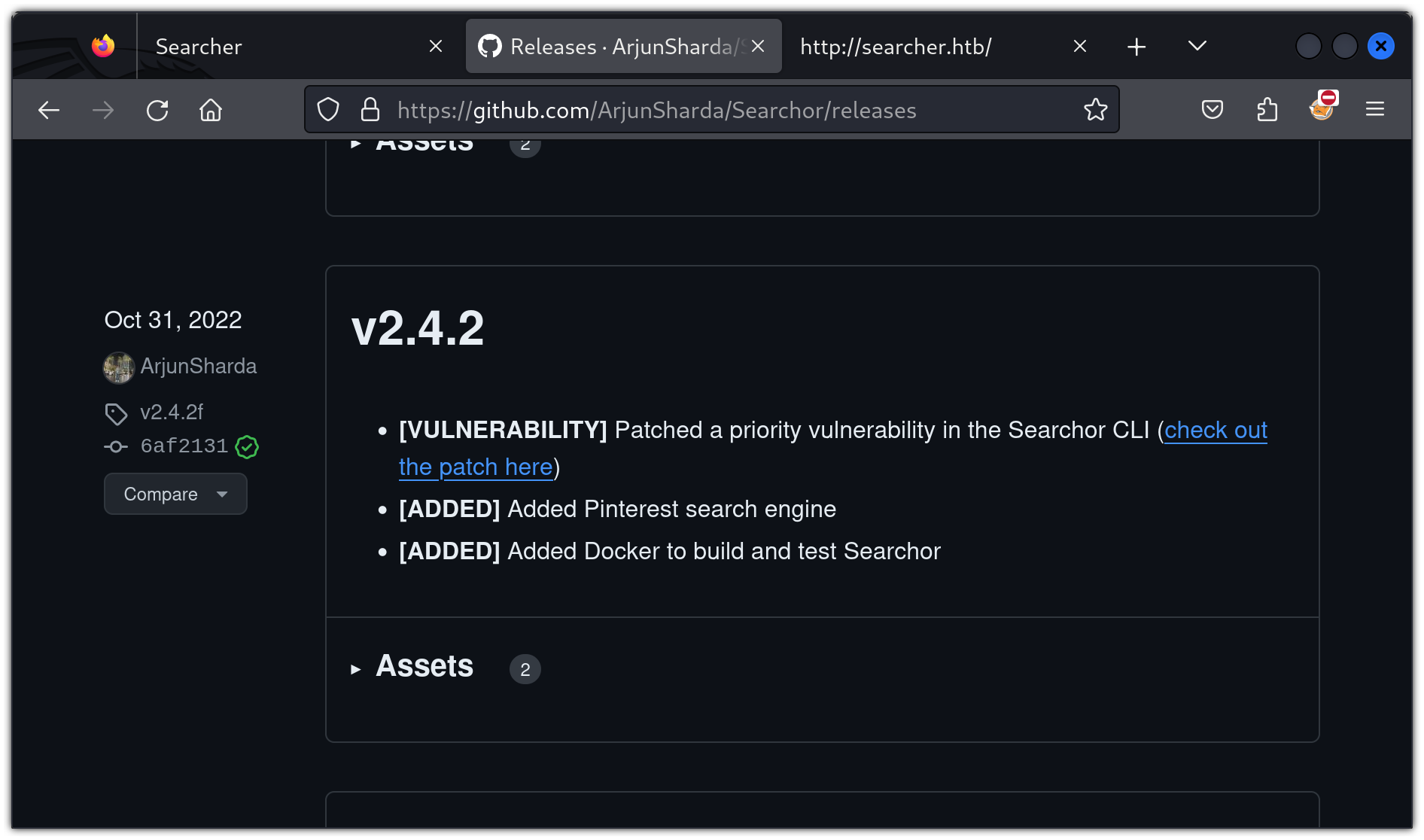This screenshot has width=1424, height=840.
Task: Open the Pocket save icon
Action: pyautogui.click(x=1212, y=110)
